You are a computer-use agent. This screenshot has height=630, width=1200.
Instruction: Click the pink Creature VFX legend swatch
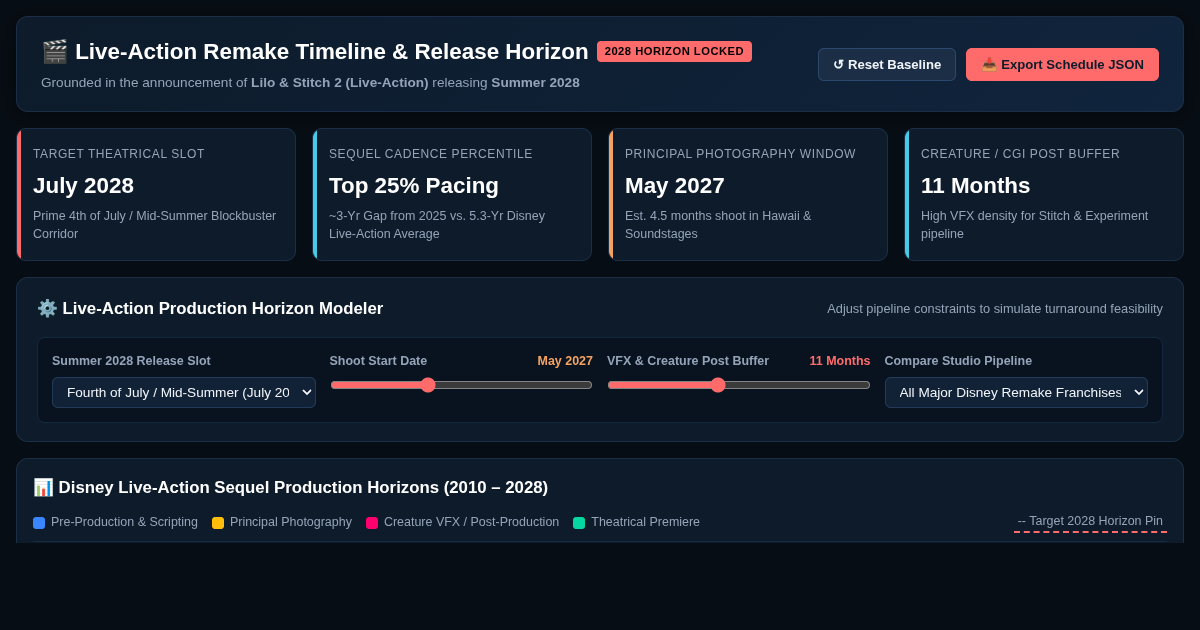[x=372, y=523]
